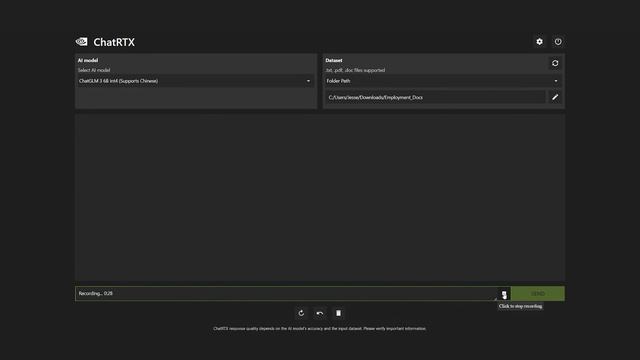The height and width of the screenshot is (360, 640).
Task: Click the 'Dataset' label
Action: click(x=334, y=60)
